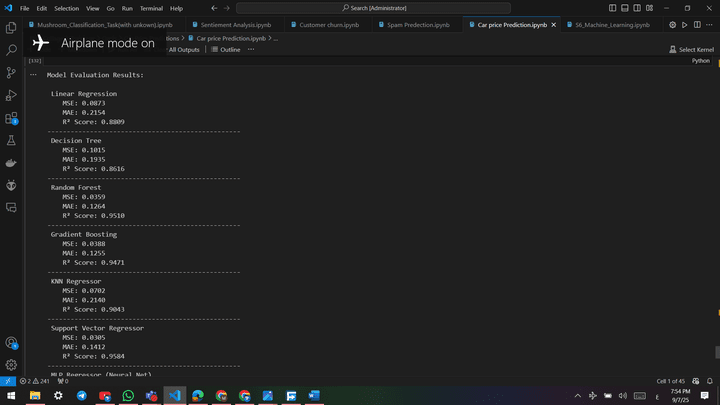
Task: Open the chat panel icon in activity bar
Action: [11, 208]
